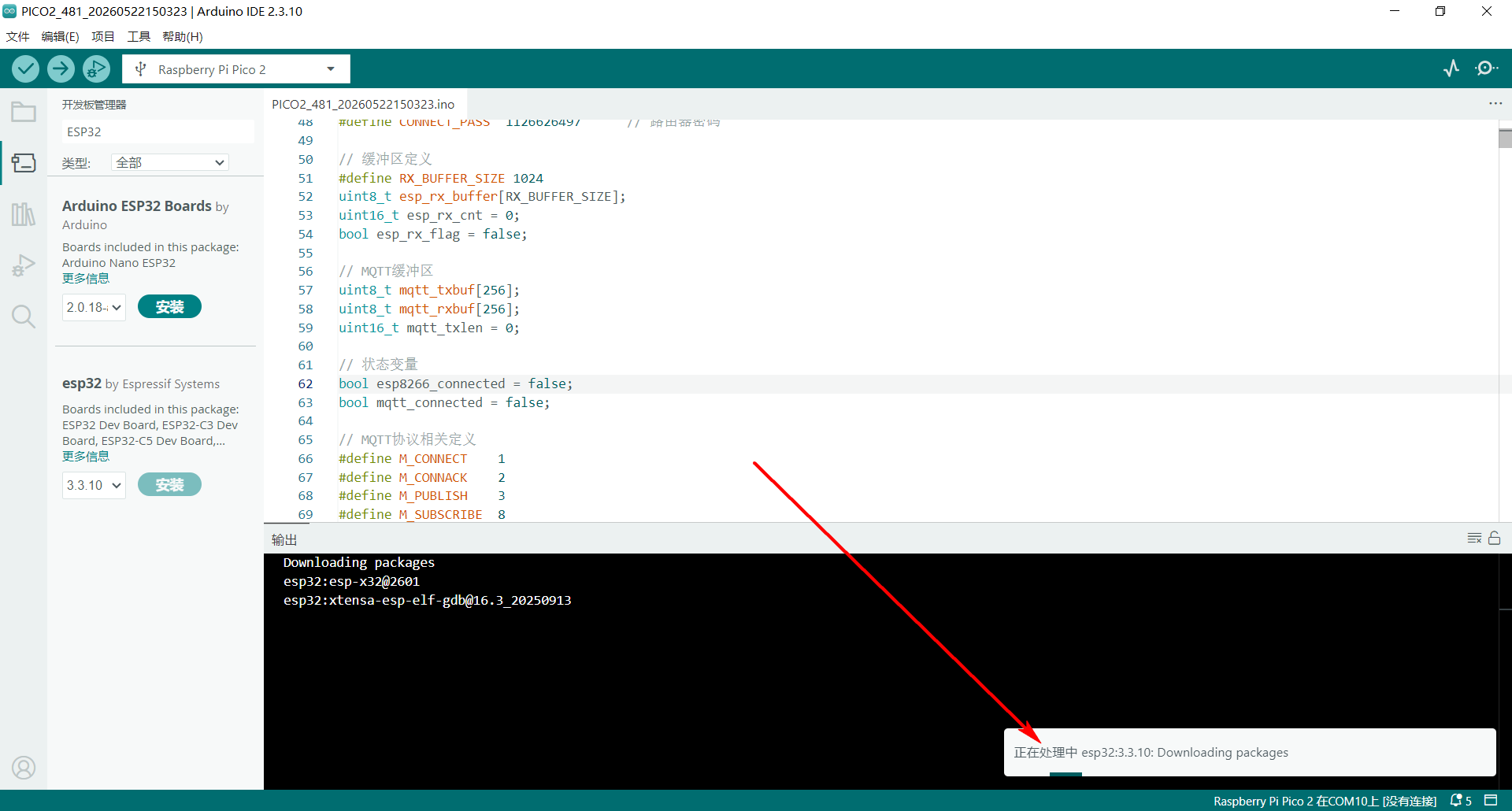Open the 项目 menu
The width and height of the screenshot is (1512, 811).
click(103, 37)
